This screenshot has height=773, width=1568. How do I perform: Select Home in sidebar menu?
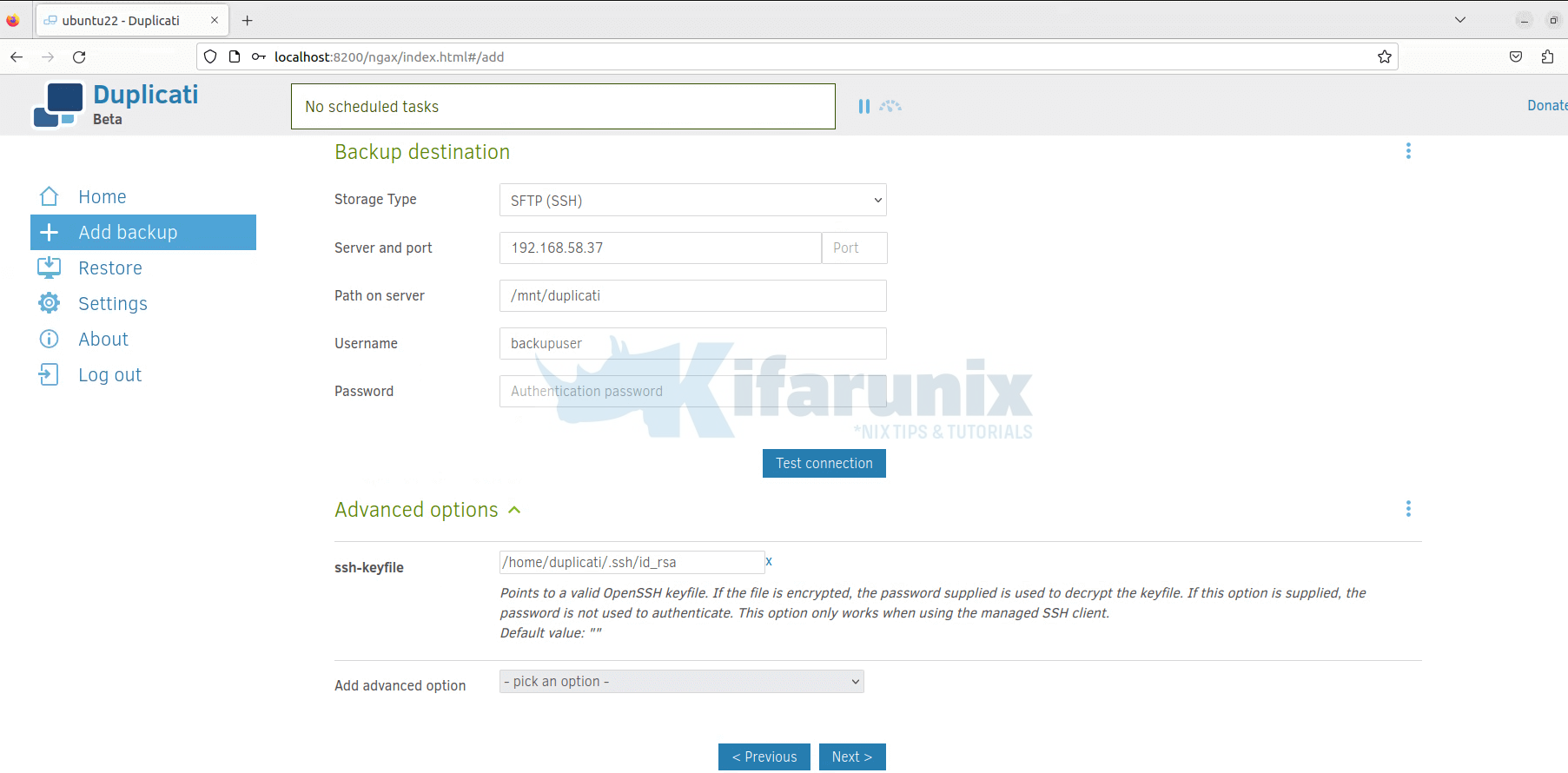[x=103, y=196]
